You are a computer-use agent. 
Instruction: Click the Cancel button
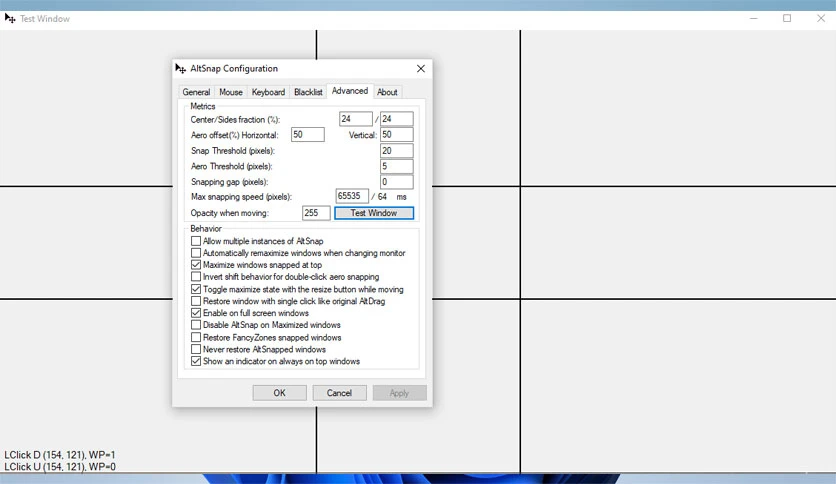click(x=339, y=393)
